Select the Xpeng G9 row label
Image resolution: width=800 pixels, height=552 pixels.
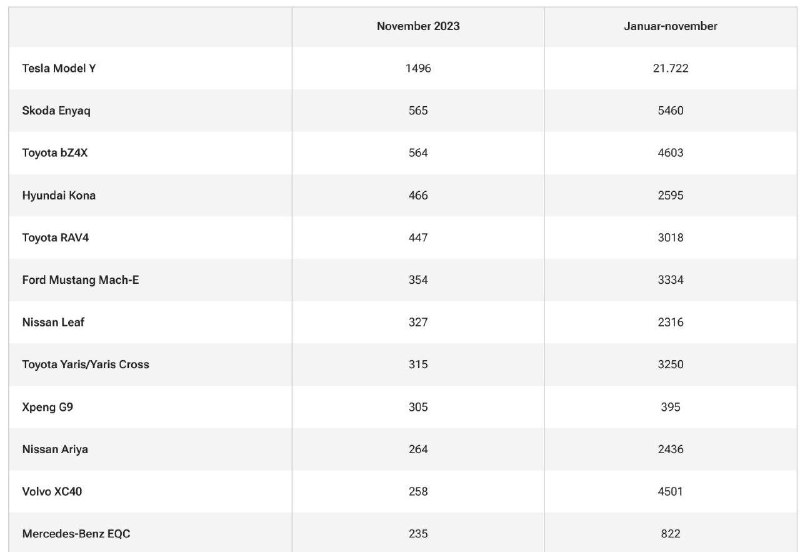[47, 407]
